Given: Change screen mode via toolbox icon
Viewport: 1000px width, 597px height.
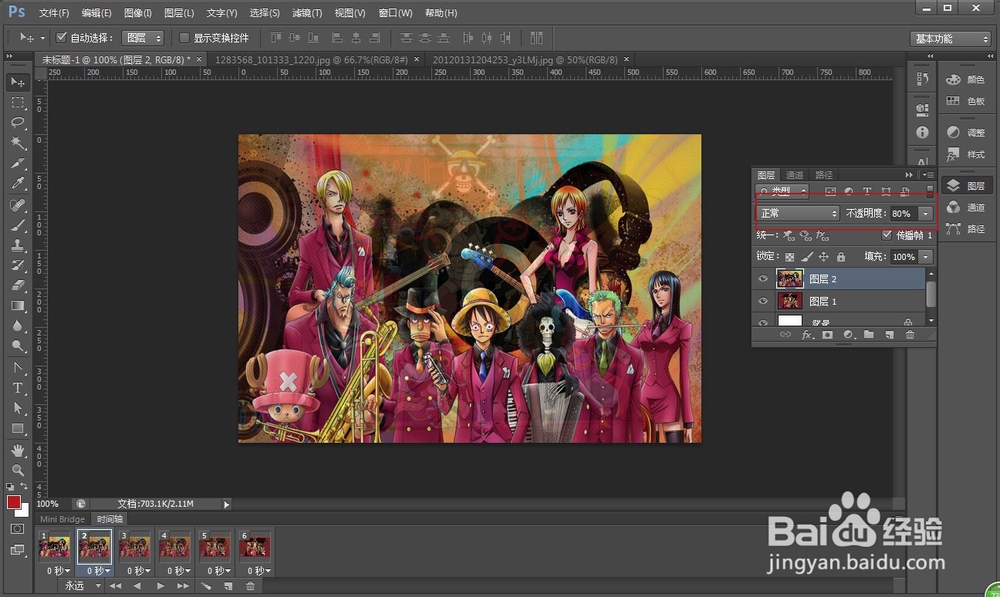Looking at the screenshot, I should click(x=17, y=550).
